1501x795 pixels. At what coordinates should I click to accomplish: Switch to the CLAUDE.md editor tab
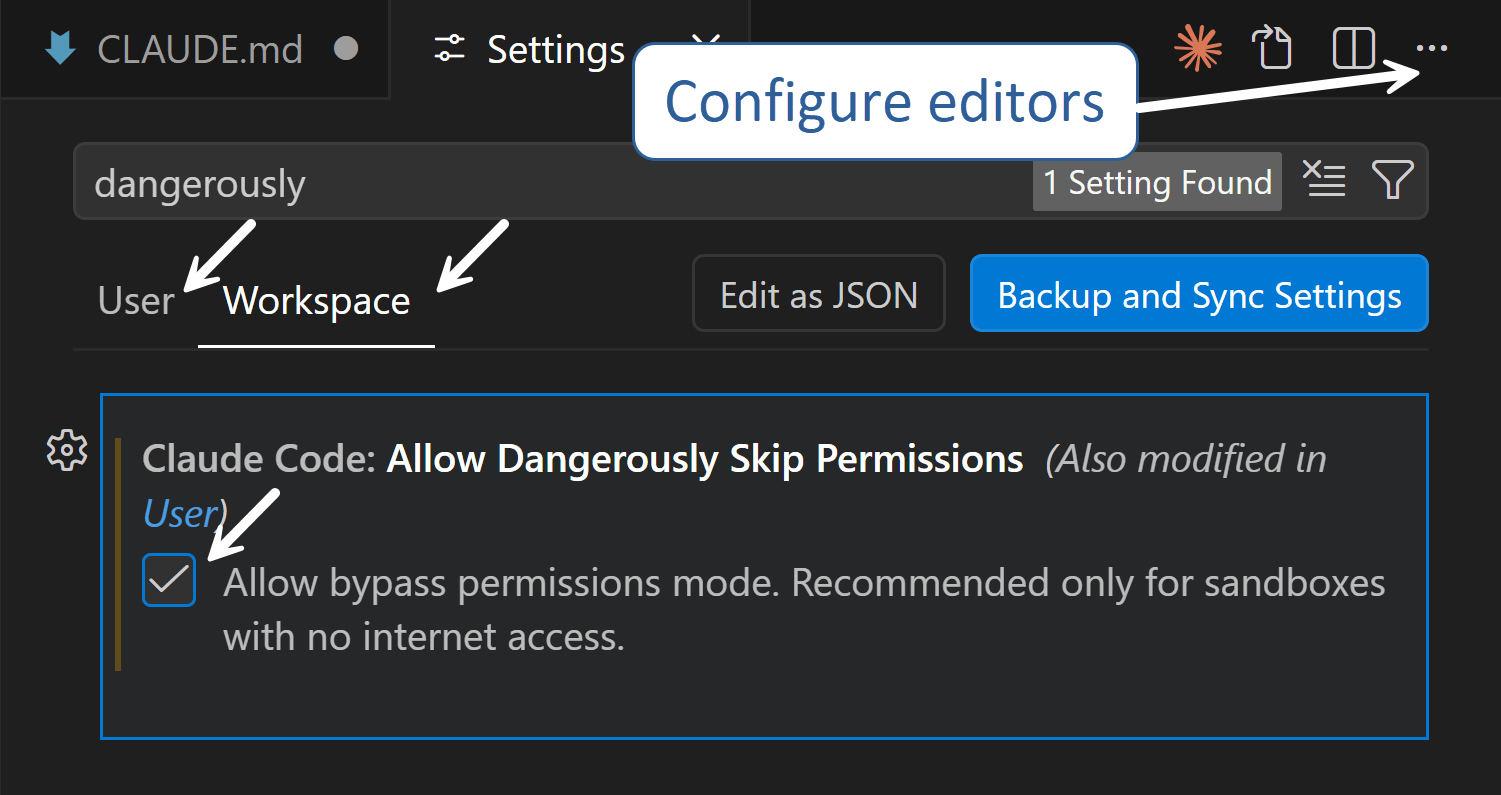coord(195,49)
